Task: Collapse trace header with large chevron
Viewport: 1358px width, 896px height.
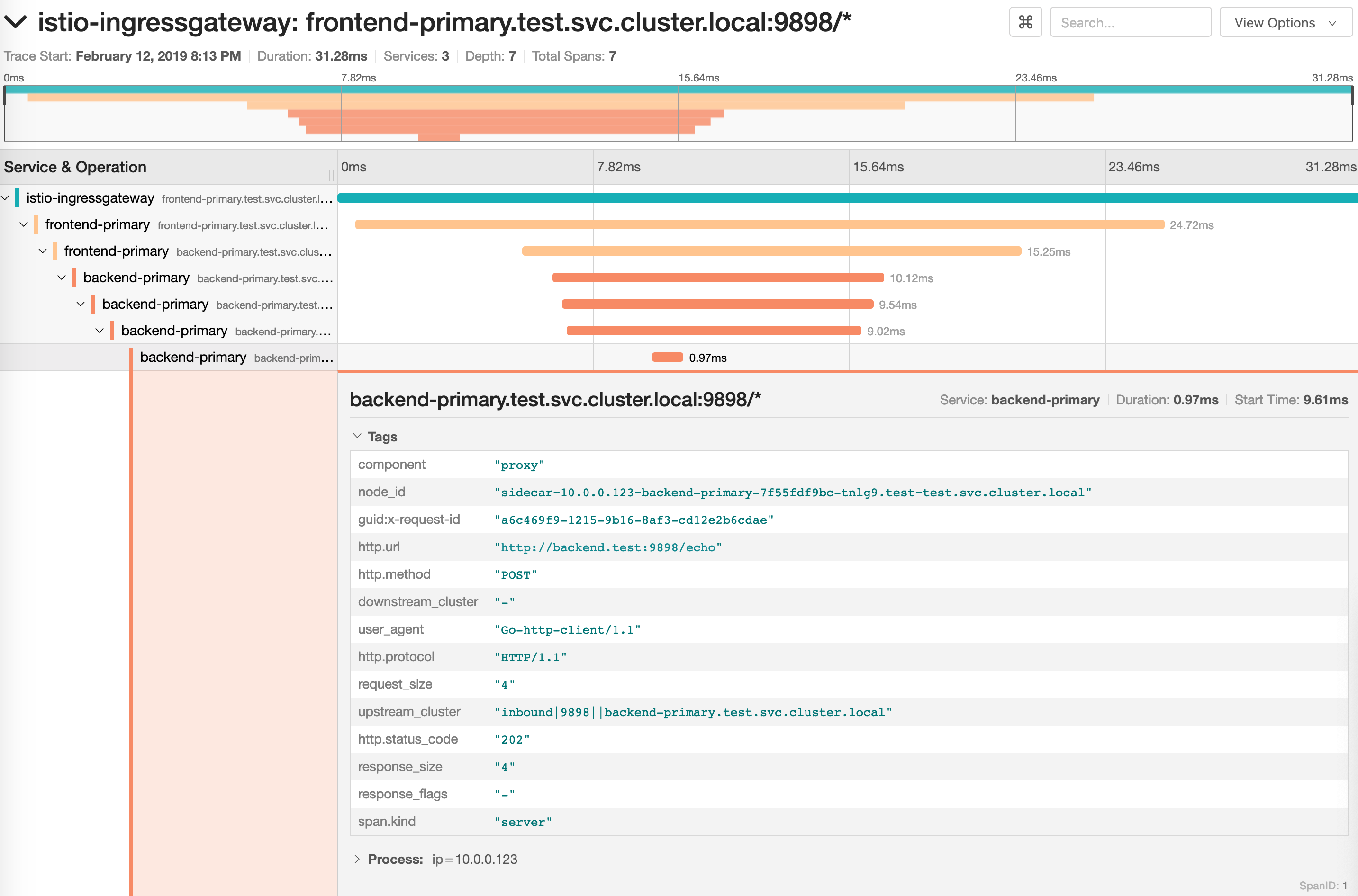Action: pyautogui.click(x=16, y=22)
